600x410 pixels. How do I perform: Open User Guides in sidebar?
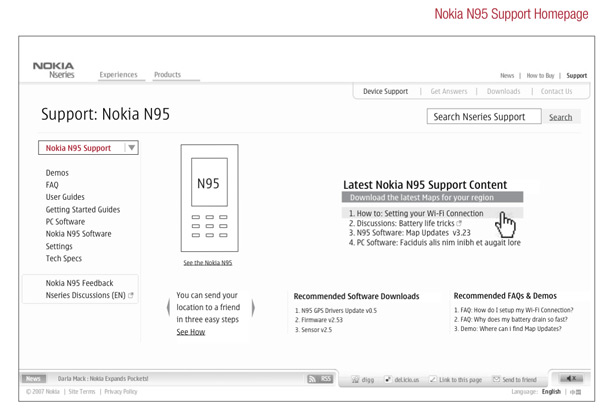[65, 197]
